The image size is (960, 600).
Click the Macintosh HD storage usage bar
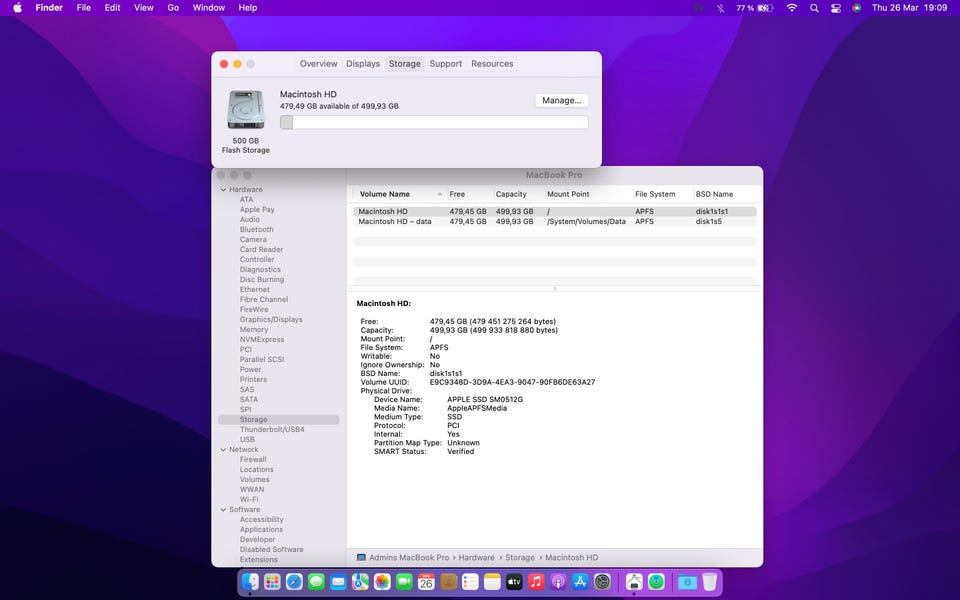(x=434, y=122)
